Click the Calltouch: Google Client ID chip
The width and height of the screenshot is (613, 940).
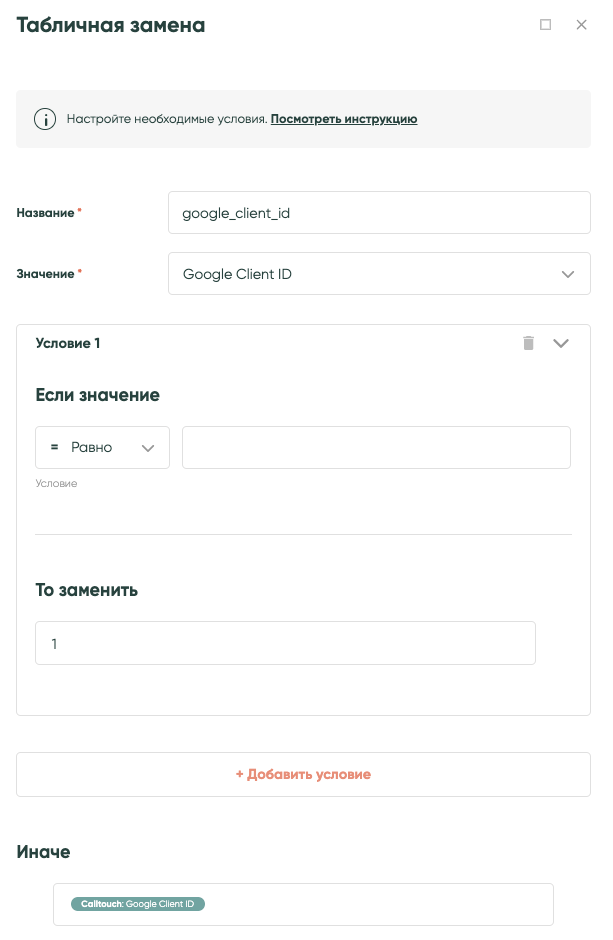click(138, 903)
